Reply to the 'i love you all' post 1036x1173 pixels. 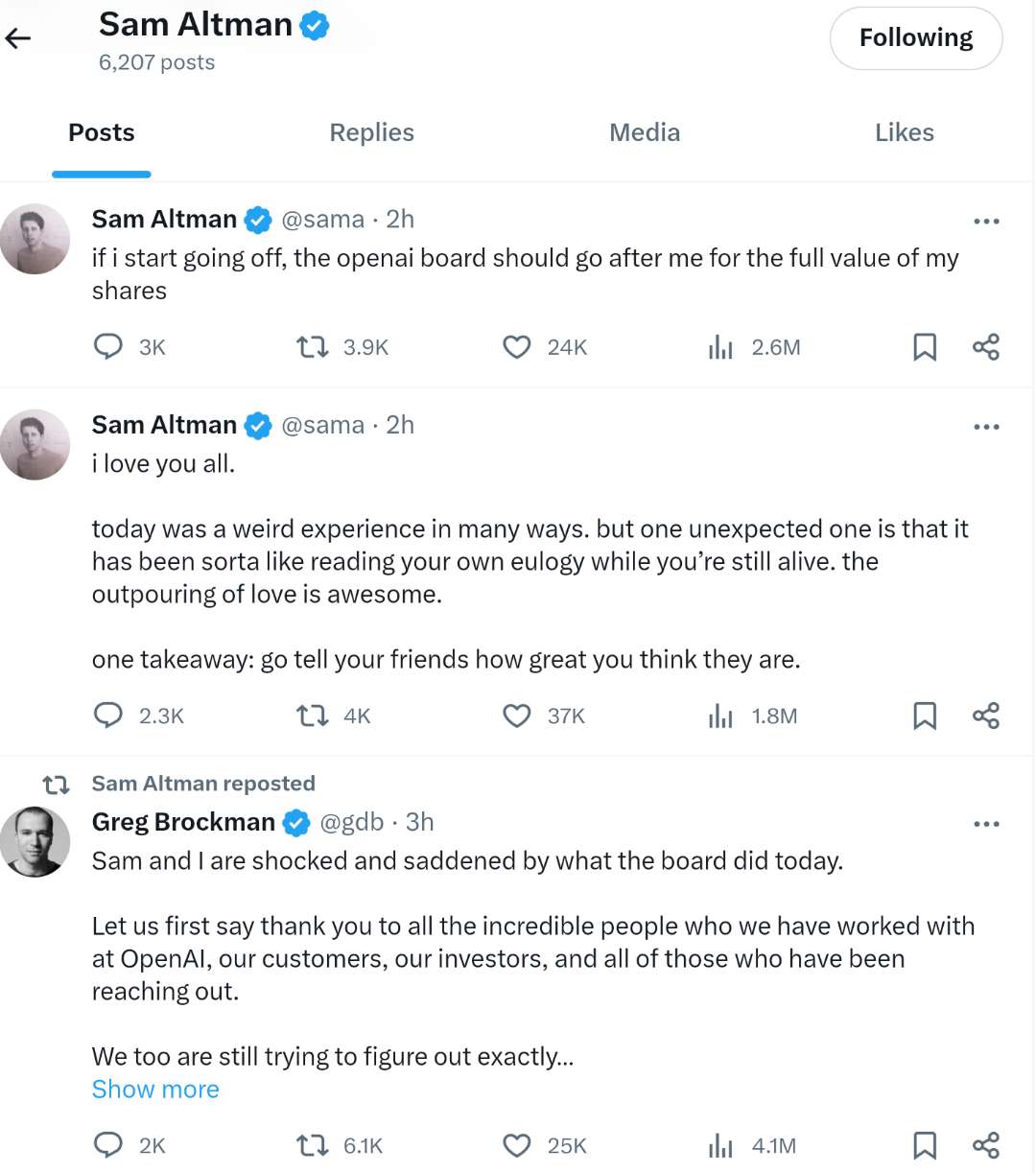[108, 716]
